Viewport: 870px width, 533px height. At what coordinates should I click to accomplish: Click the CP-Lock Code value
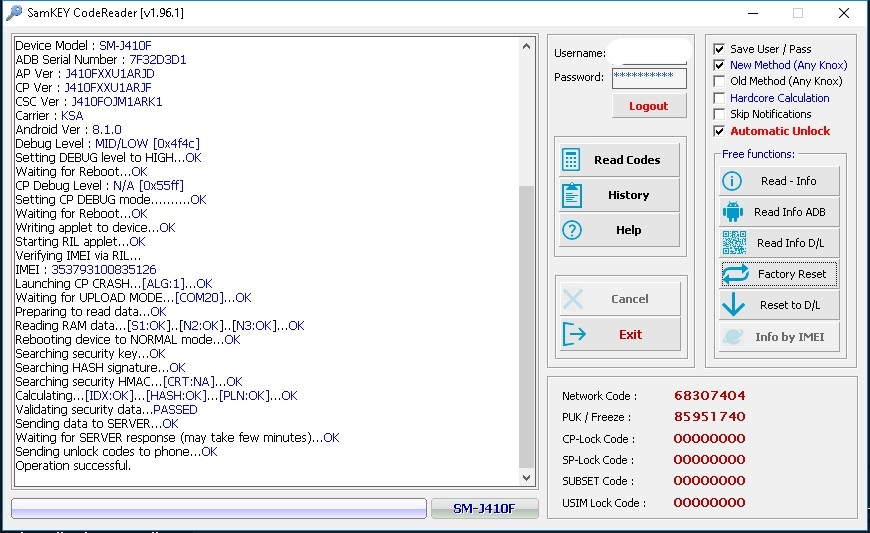[709, 438]
